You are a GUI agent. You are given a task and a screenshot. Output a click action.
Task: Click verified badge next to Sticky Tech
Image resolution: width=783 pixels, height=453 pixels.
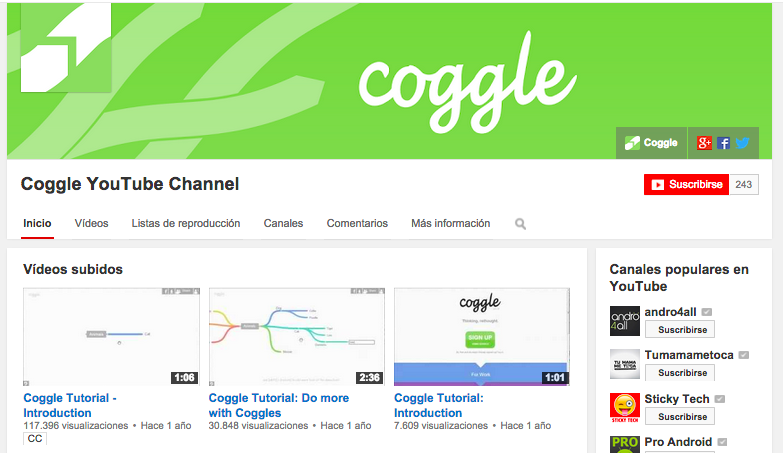[720, 399]
